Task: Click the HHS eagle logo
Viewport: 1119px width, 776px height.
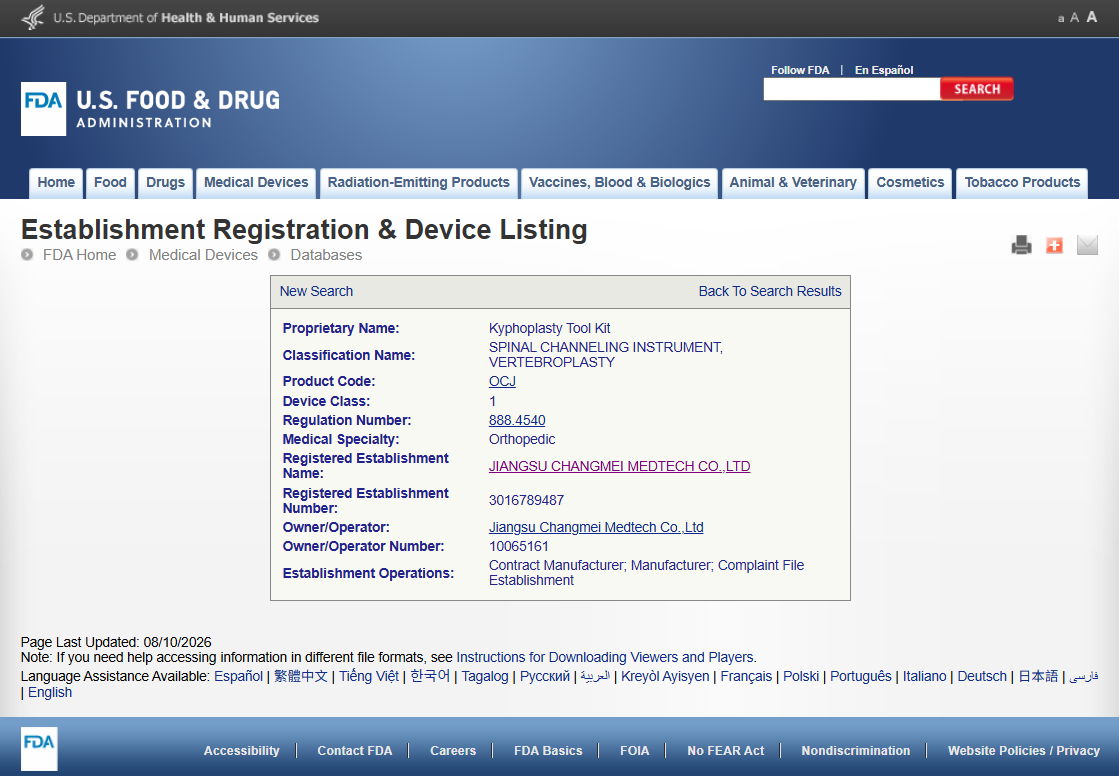Action: [x=33, y=17]
